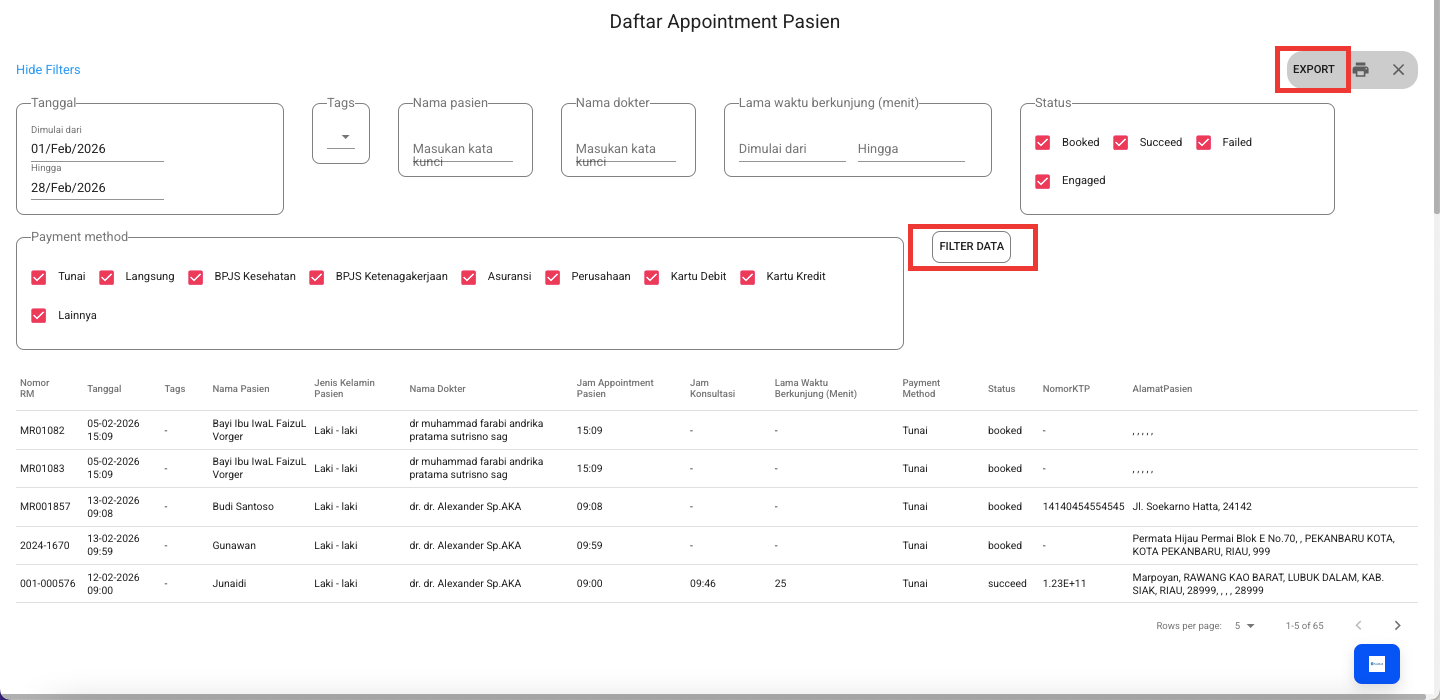Toggle BPJS Kesehatan payment method
The height and width of the screenshot is (700, 1440).
195,277
